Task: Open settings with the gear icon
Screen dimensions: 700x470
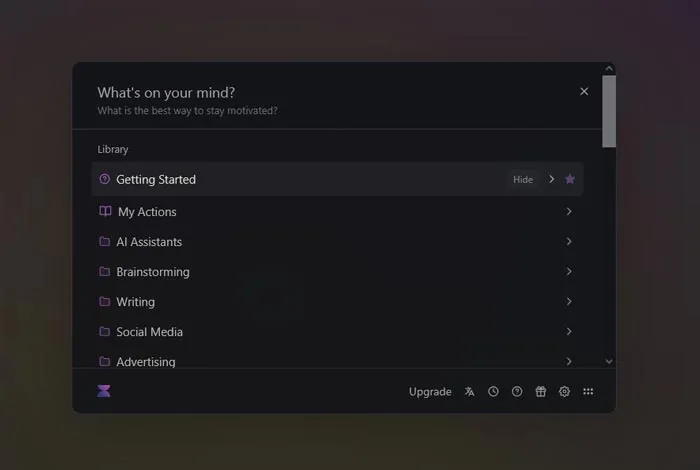Action: (564, 392)
